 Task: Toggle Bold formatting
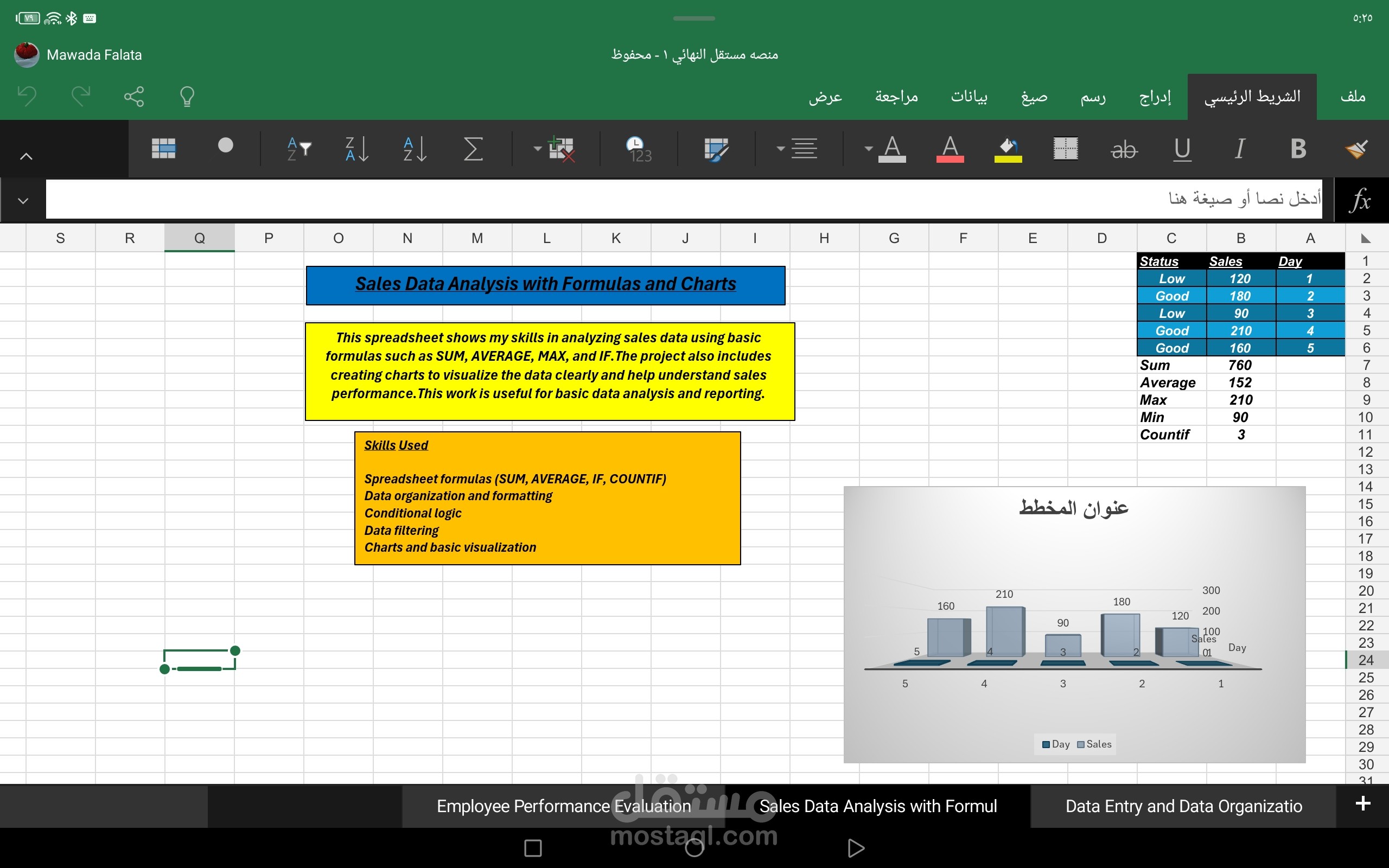[x=1298, y=149]
